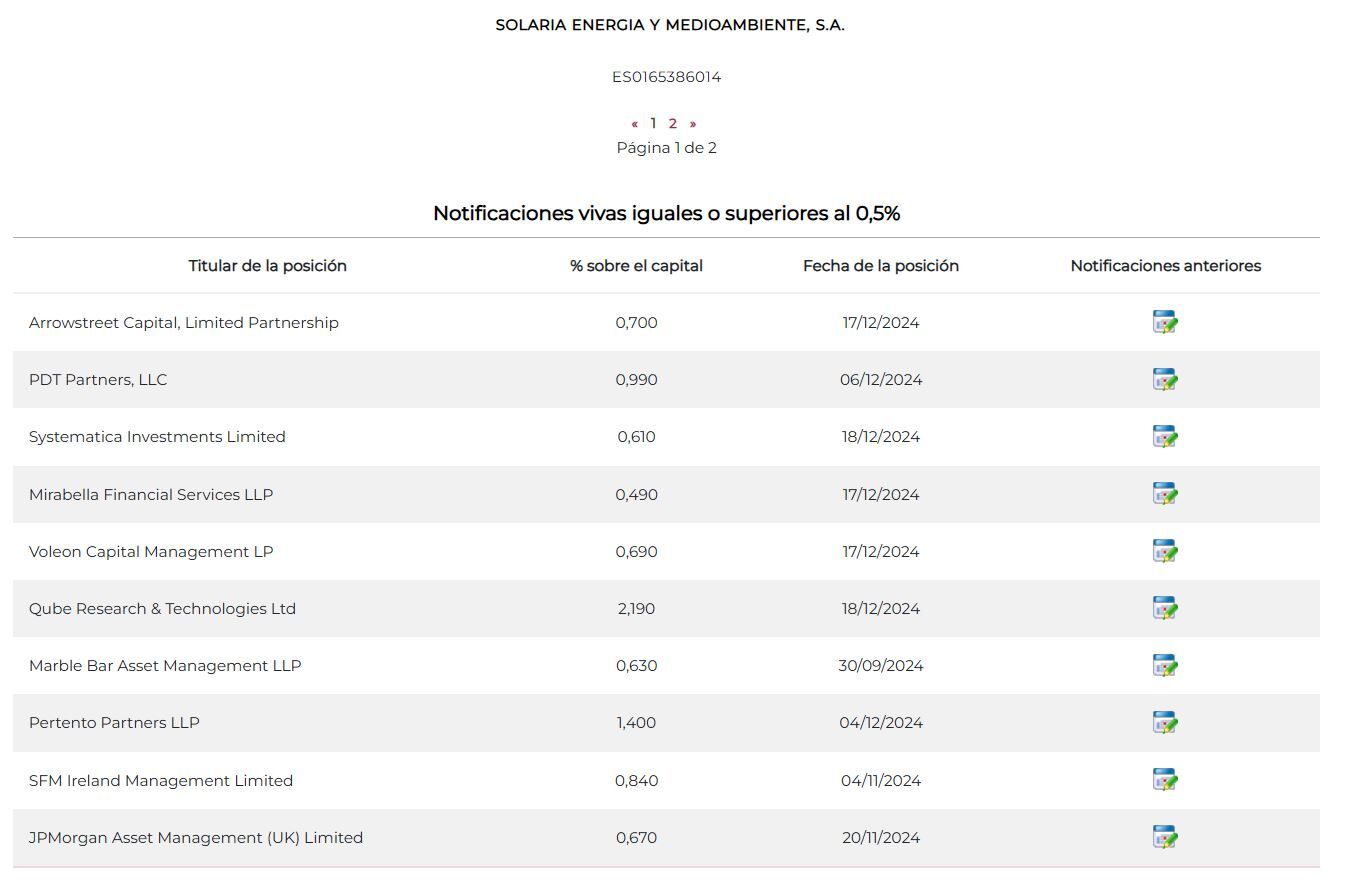Screen dimensions: 1371x882
Task: Click the next page » arrow
Action: tap(692, 124)
